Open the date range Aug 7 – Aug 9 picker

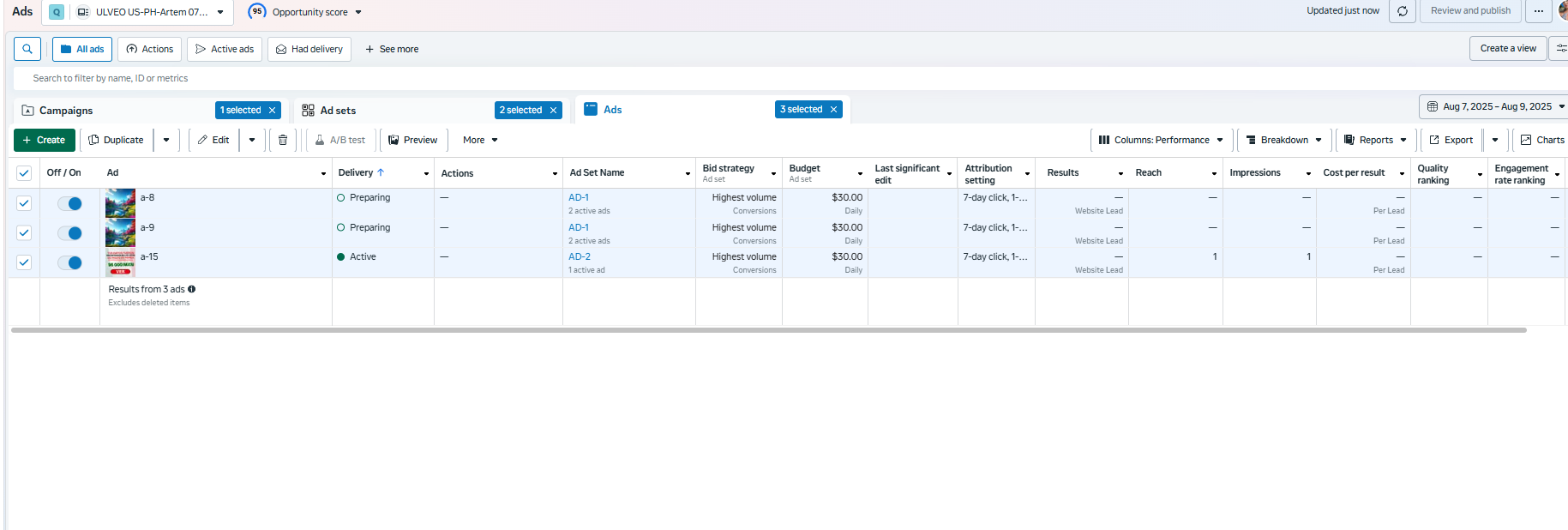1495,106
